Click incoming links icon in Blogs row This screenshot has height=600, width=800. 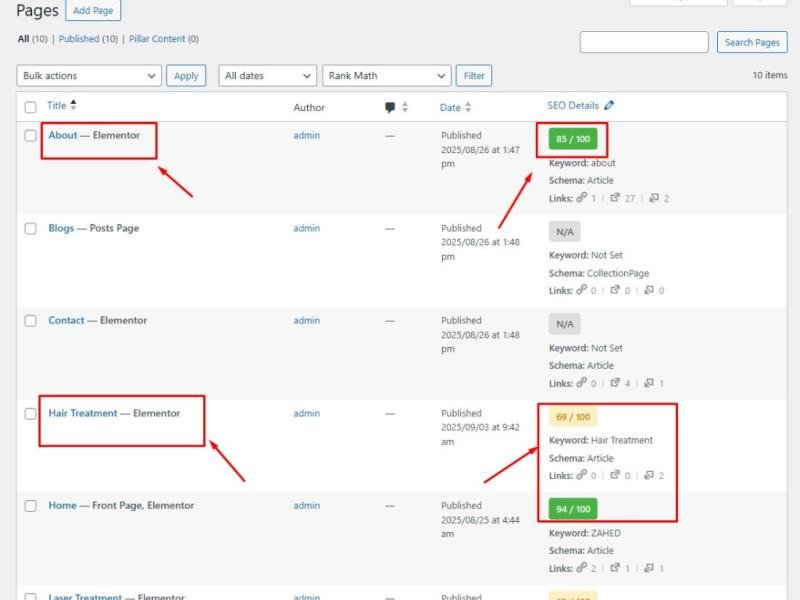pyautogui.click(x=649, y=290)
